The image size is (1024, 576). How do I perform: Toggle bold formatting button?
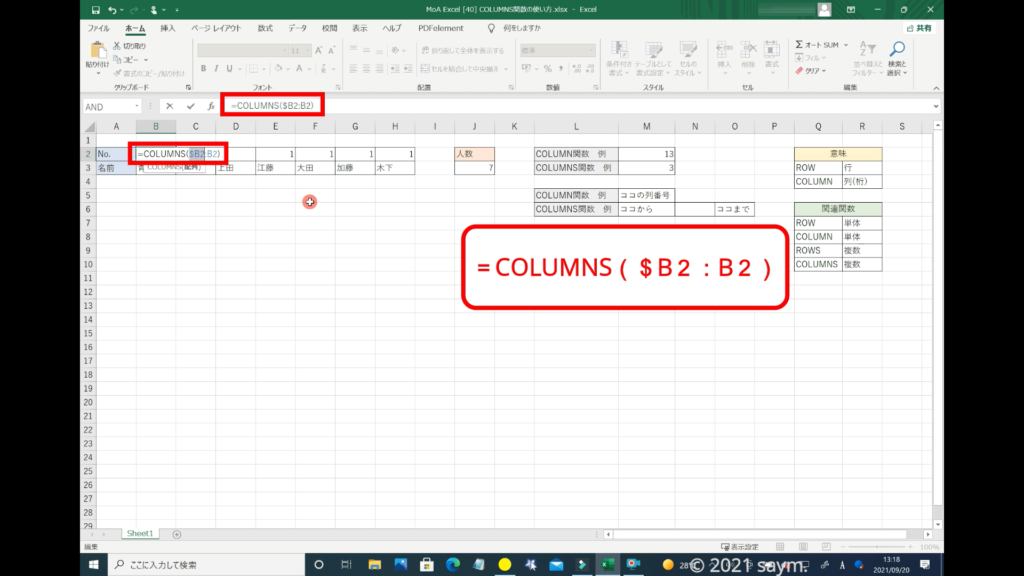click(x=203, y=69)
